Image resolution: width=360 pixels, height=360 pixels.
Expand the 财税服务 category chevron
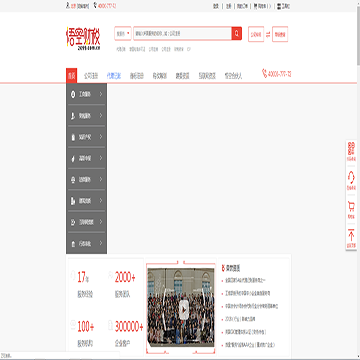point(101,116)
